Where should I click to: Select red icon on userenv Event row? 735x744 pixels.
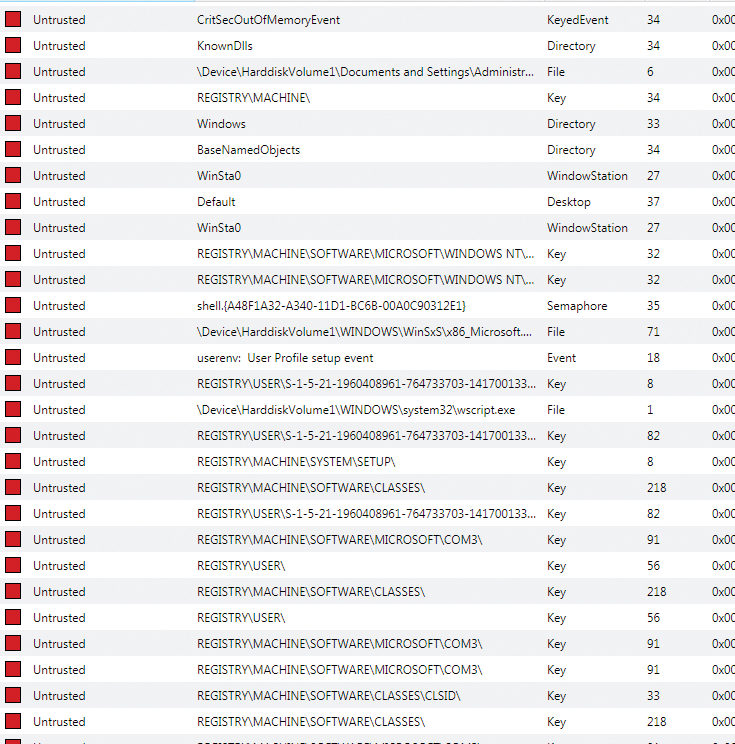[13, 358]
